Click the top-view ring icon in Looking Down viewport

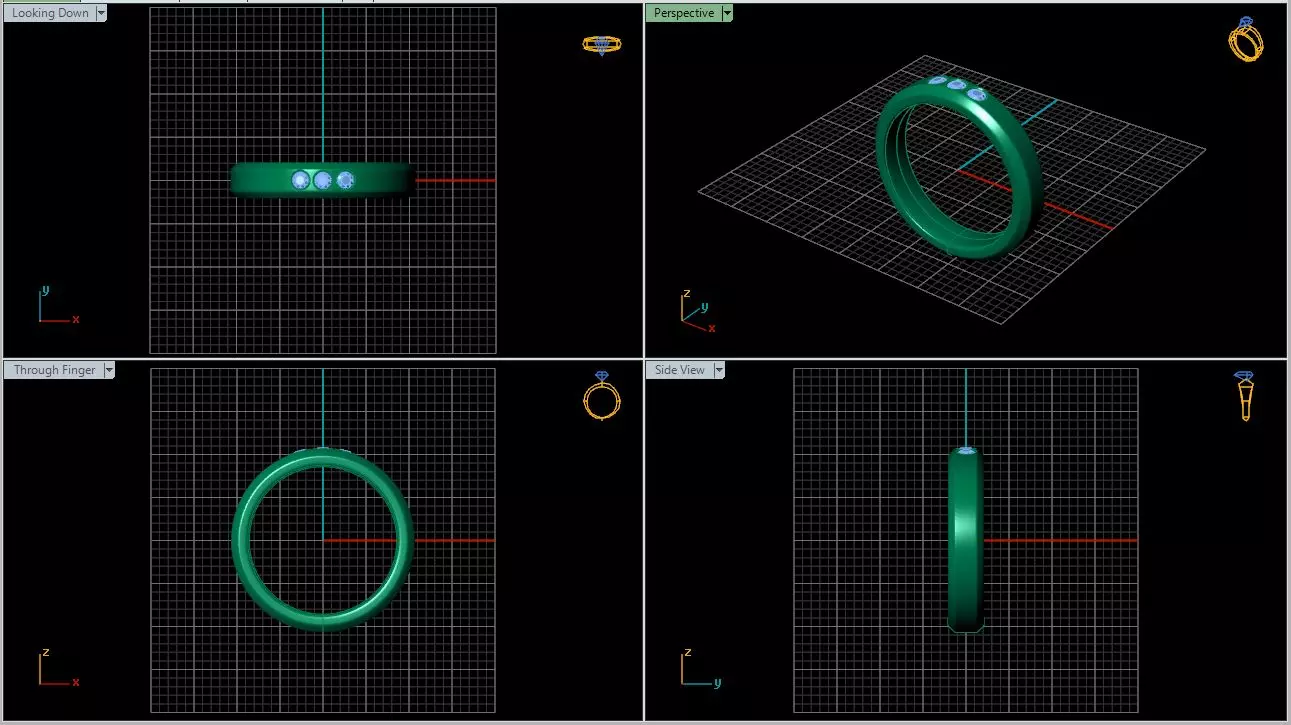[x=602, y=44]
